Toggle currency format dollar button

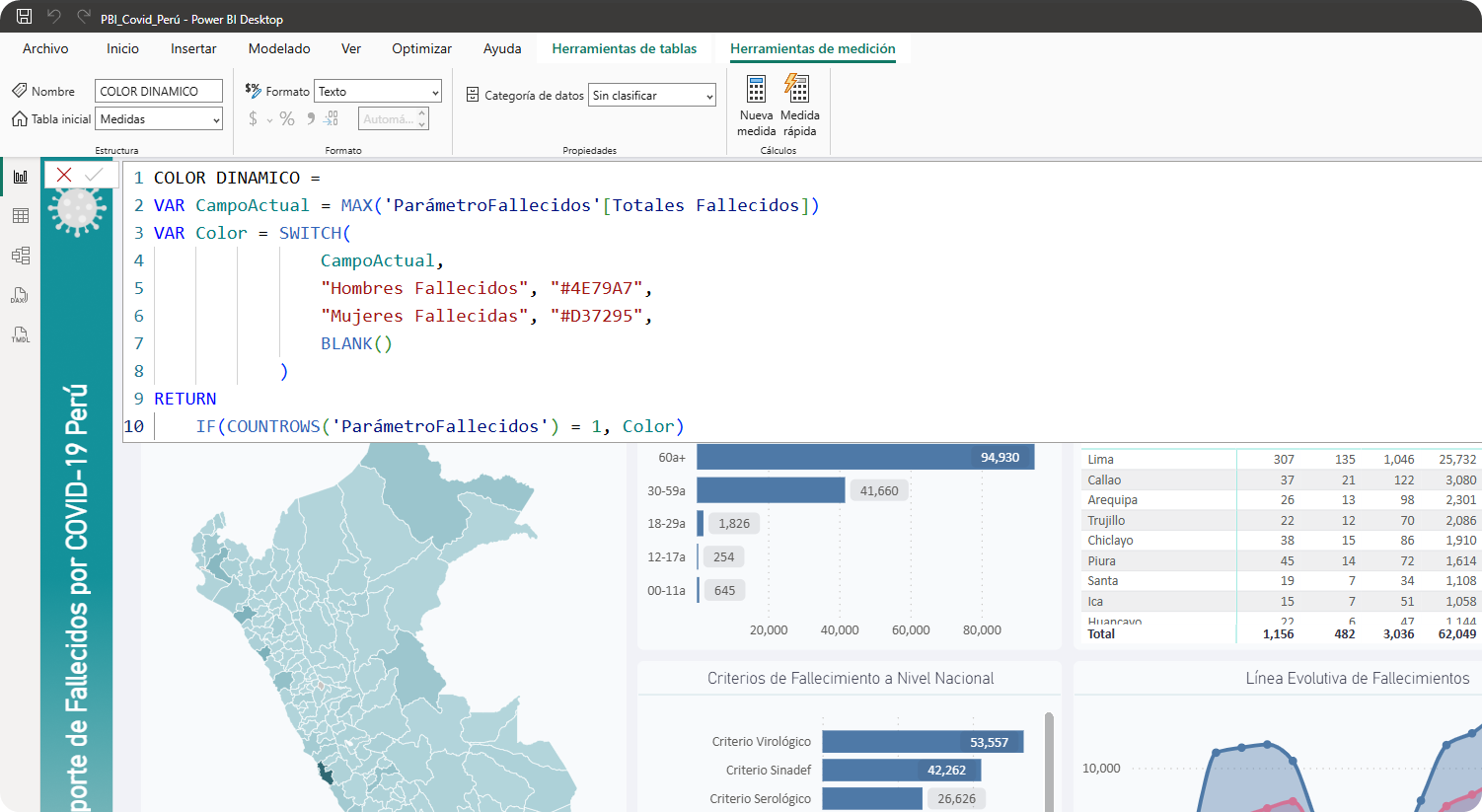(254, 118)
